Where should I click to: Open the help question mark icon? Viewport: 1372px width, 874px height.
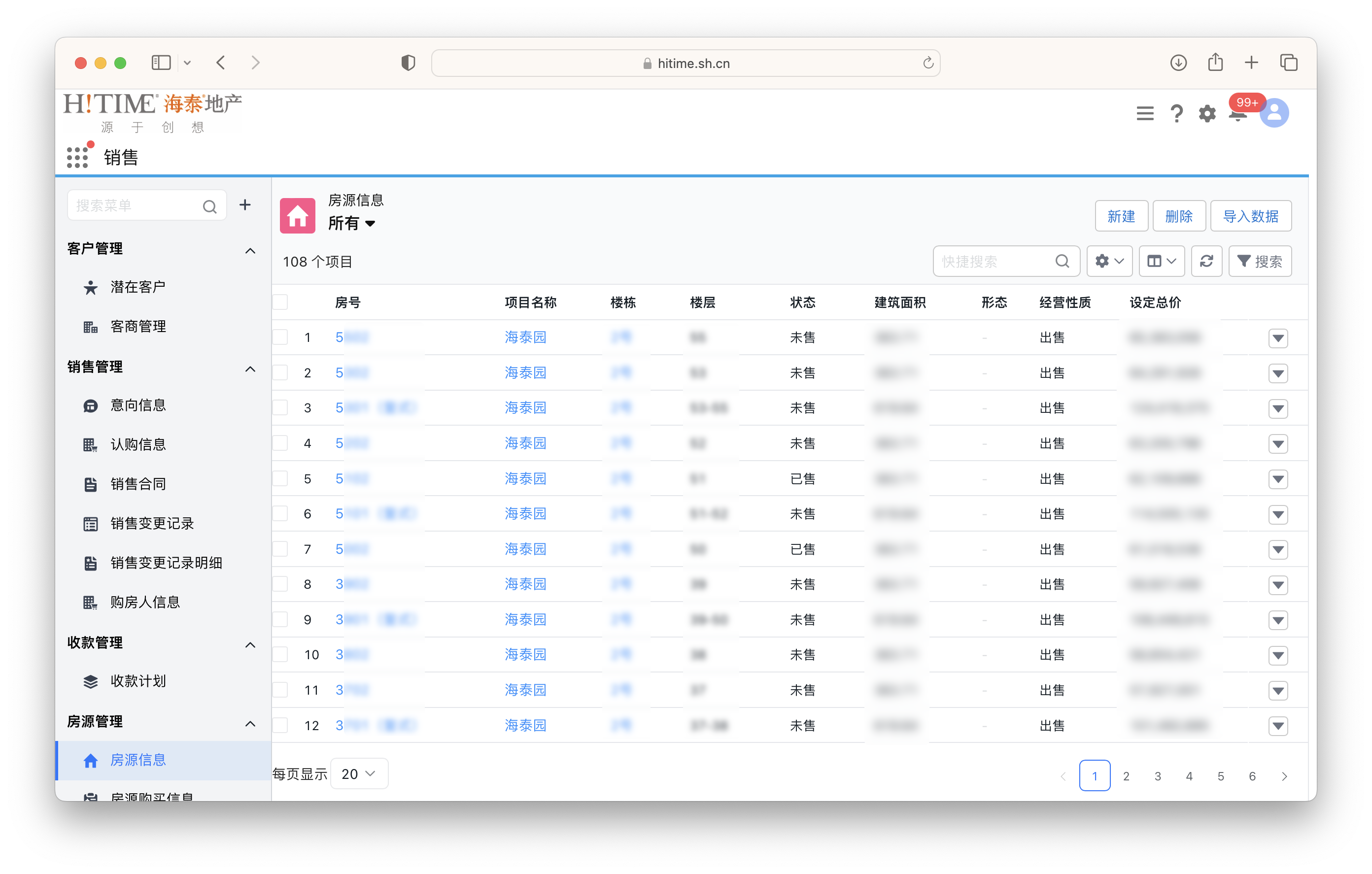1176,113
